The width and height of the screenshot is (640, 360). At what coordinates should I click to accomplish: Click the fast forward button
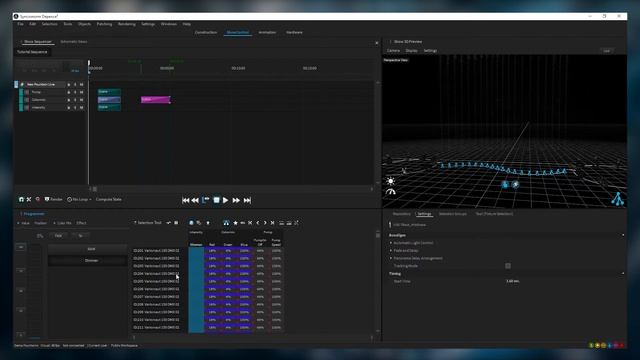tap(236, 200)
